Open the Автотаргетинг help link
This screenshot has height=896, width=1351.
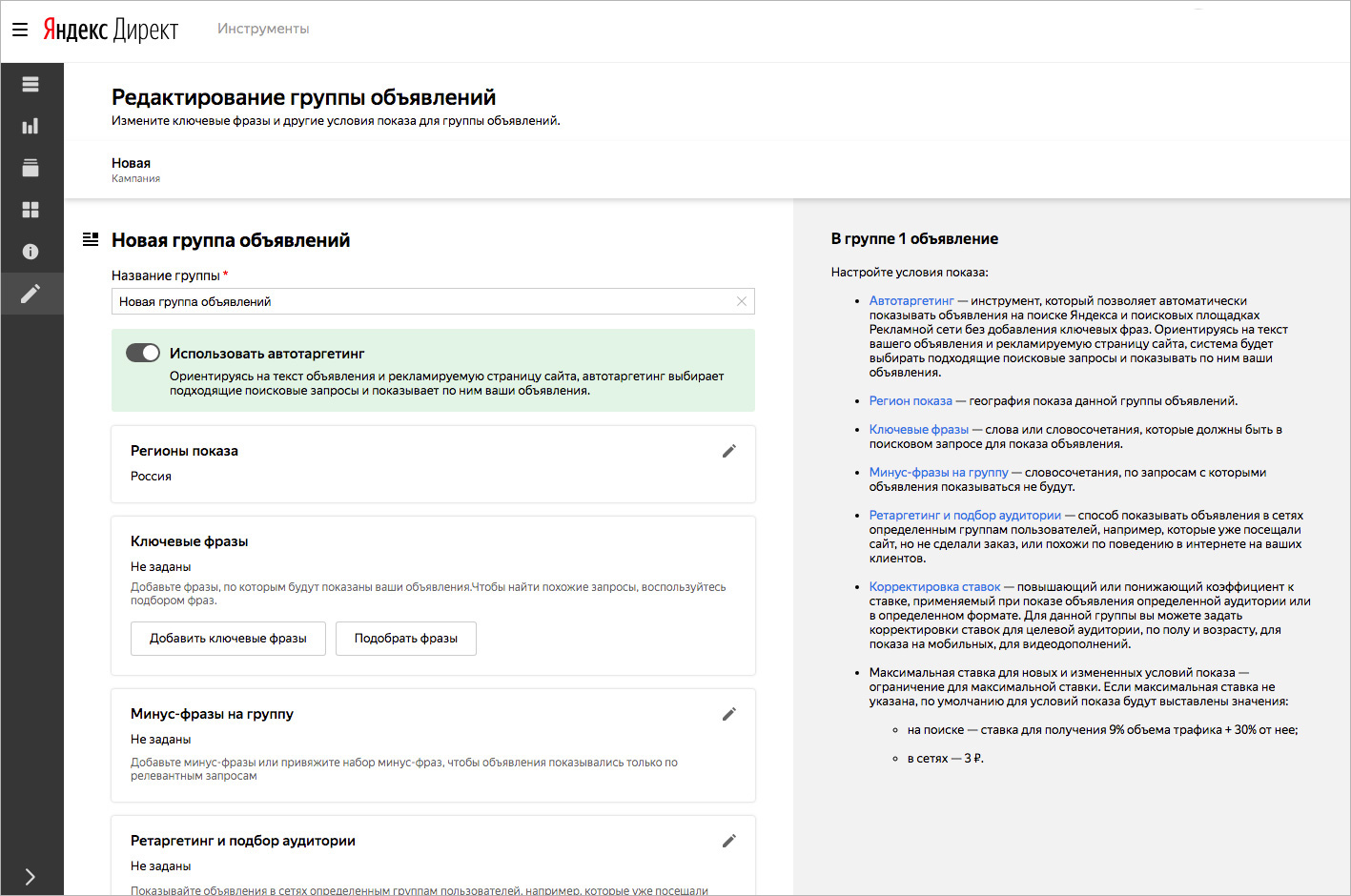click(911, 300)
